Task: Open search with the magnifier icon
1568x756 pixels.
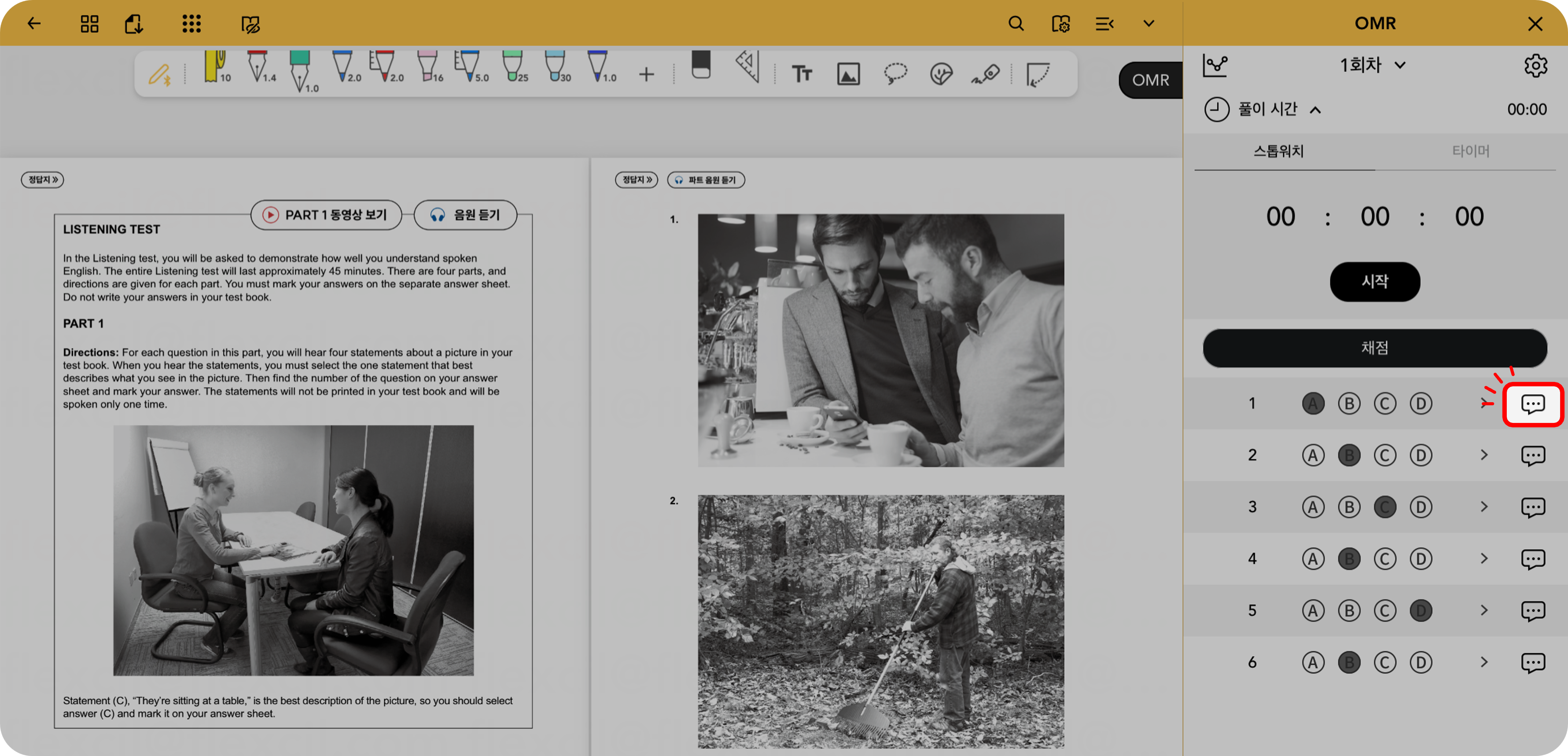Action: point(1016,24)
